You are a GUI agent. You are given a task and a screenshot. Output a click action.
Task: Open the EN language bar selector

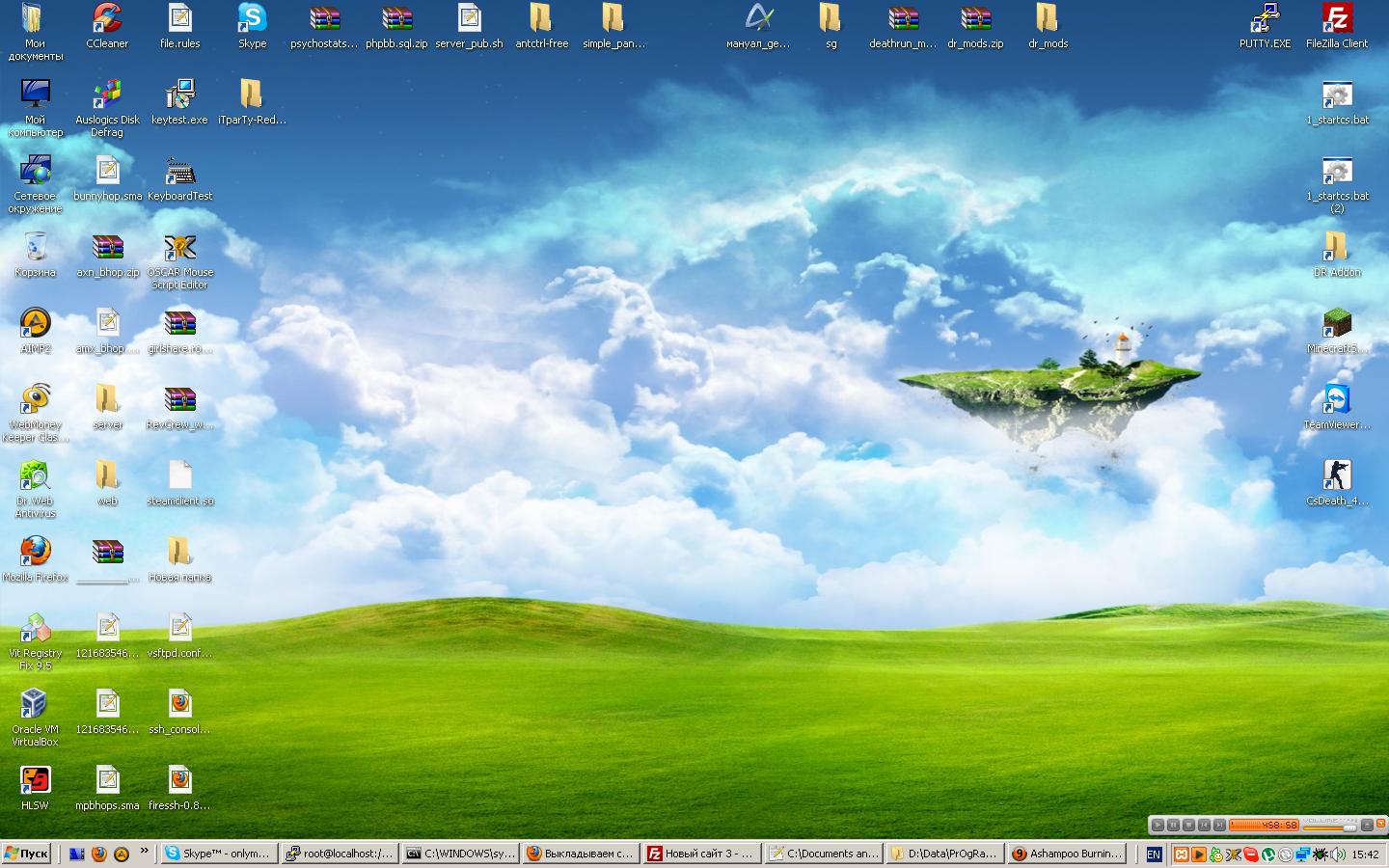[1154, 854]
